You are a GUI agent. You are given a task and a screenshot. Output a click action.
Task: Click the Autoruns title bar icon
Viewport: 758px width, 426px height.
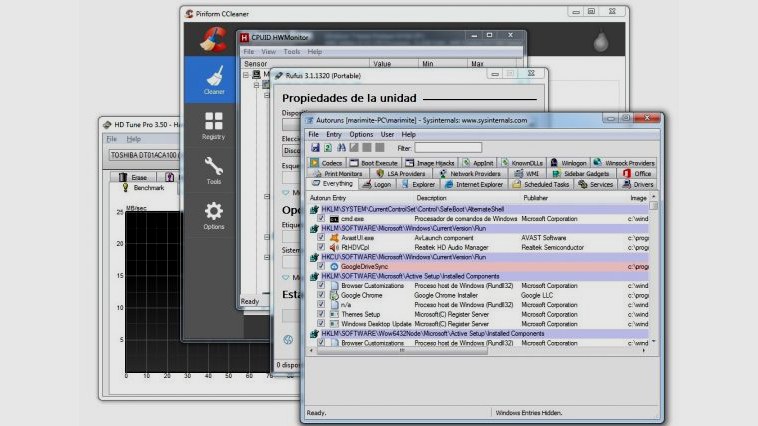(309, 120)
